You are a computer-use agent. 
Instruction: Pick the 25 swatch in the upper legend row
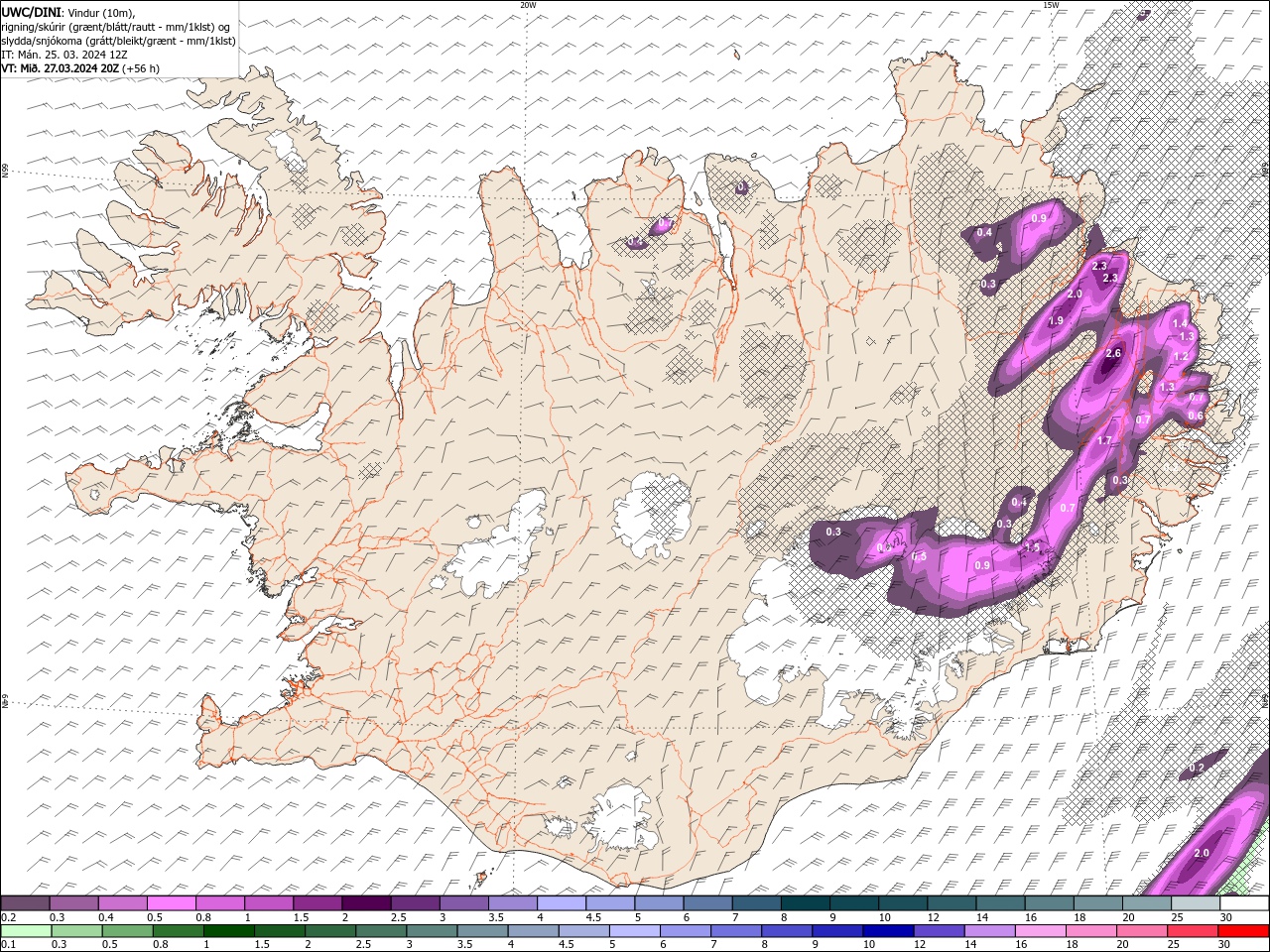point(1194,903)
